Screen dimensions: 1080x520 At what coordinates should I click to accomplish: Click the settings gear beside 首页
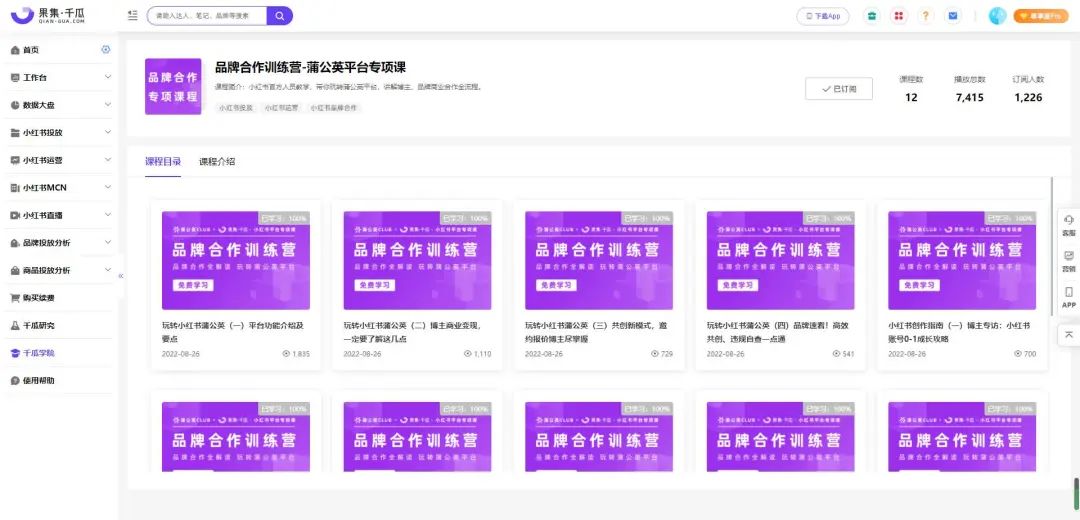(x=105, y=50)
